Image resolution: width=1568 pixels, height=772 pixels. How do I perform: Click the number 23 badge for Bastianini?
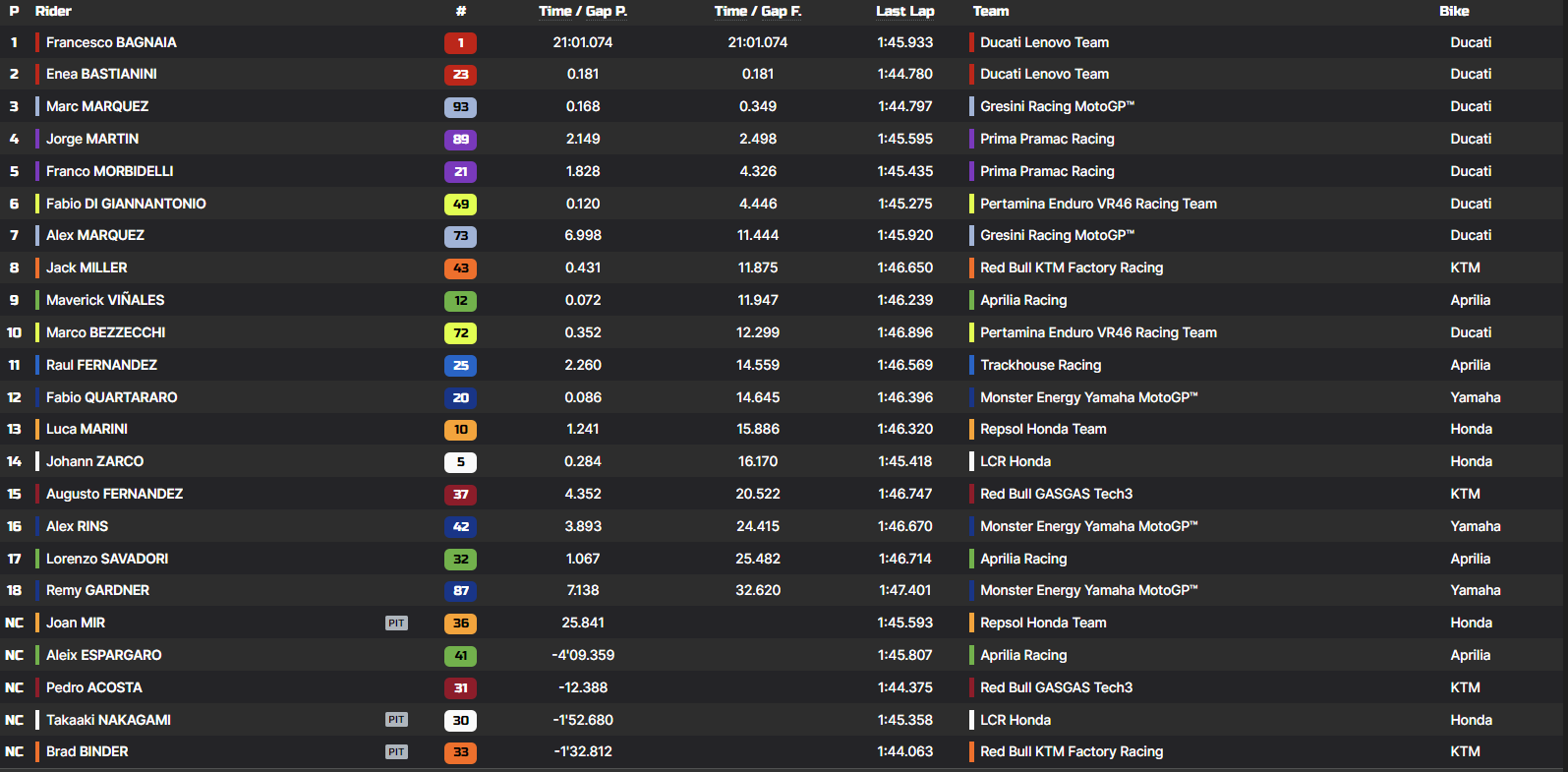point(460,75)
